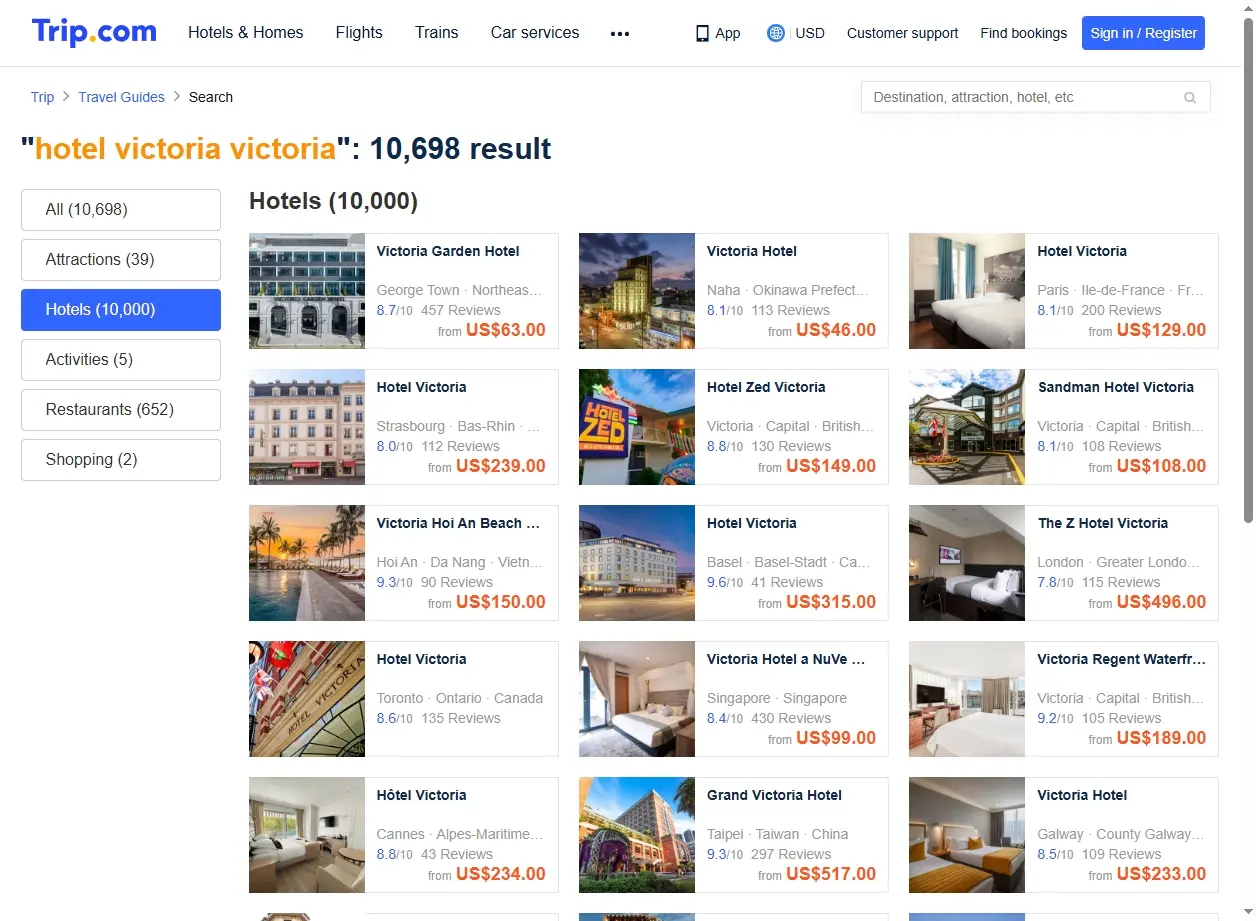The width and height of the screenshot is (1256, 921).
Task: Click the 430 Reviews text
Action: pyautogui.click(x=791, y=718)
